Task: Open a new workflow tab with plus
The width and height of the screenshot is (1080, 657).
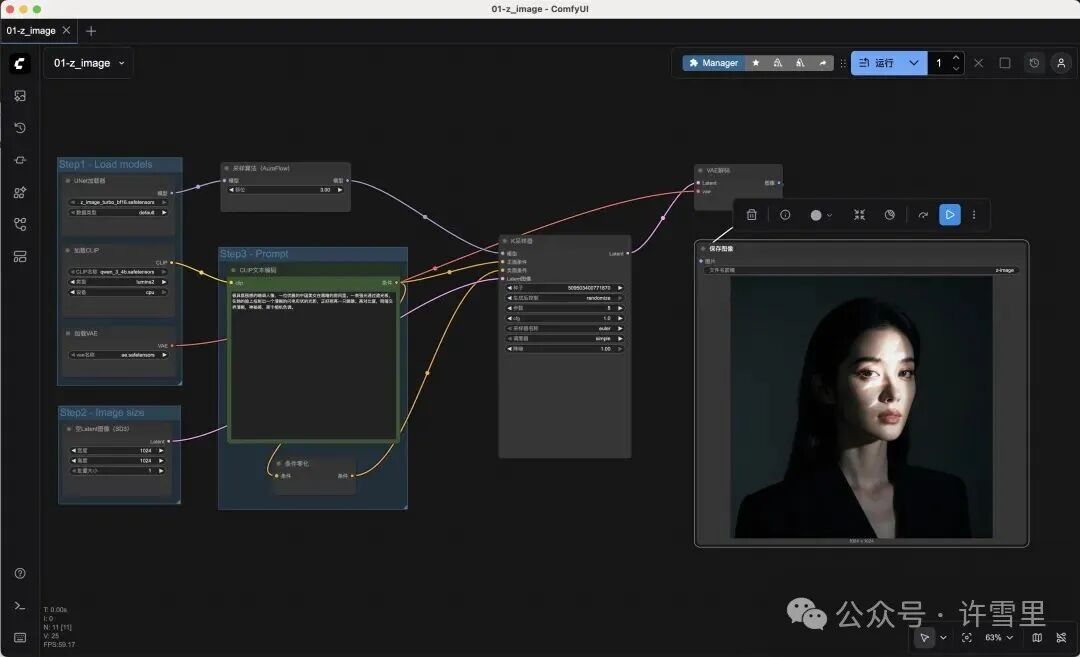Action: (91, 31)
